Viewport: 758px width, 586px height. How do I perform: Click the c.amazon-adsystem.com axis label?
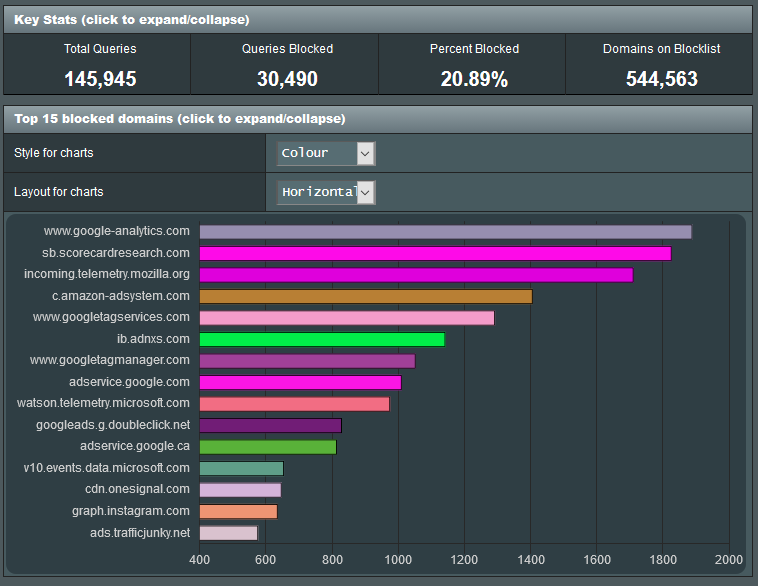[x=121, y=296]
